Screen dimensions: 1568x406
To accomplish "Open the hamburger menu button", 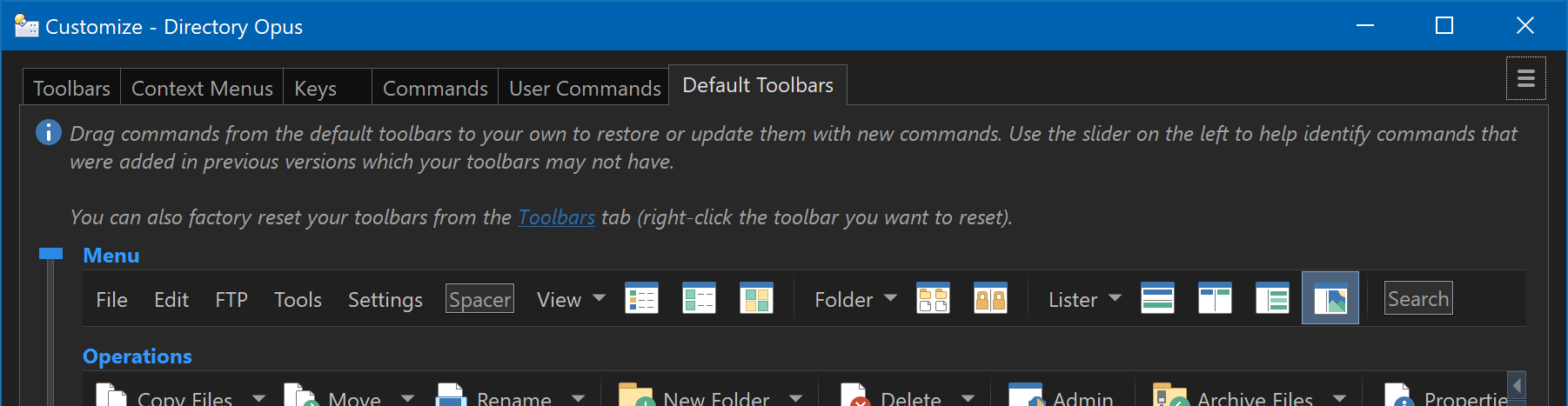I will (x=1526, y=79).
